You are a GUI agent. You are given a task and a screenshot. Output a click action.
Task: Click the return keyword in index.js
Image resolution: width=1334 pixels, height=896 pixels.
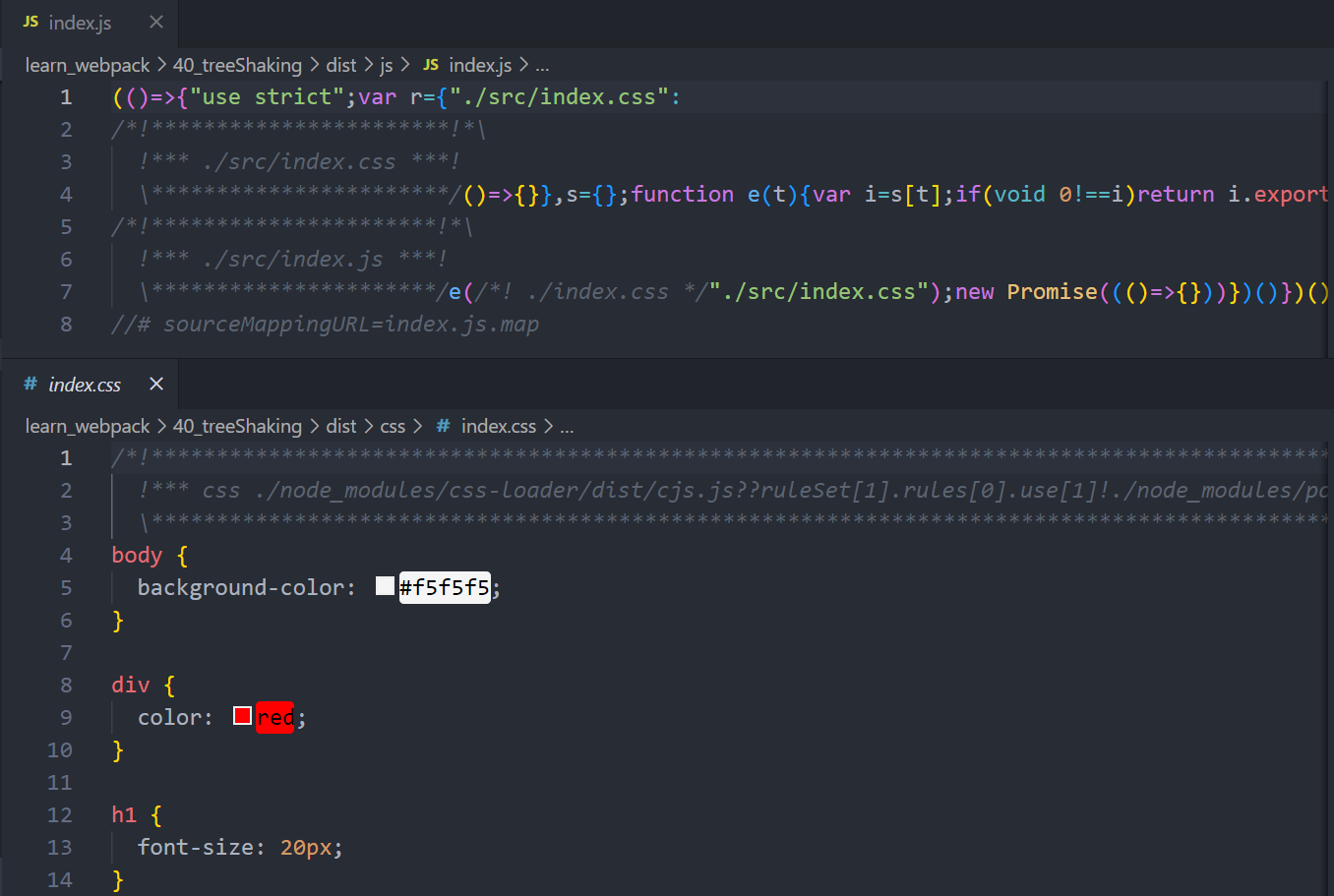1176,194
